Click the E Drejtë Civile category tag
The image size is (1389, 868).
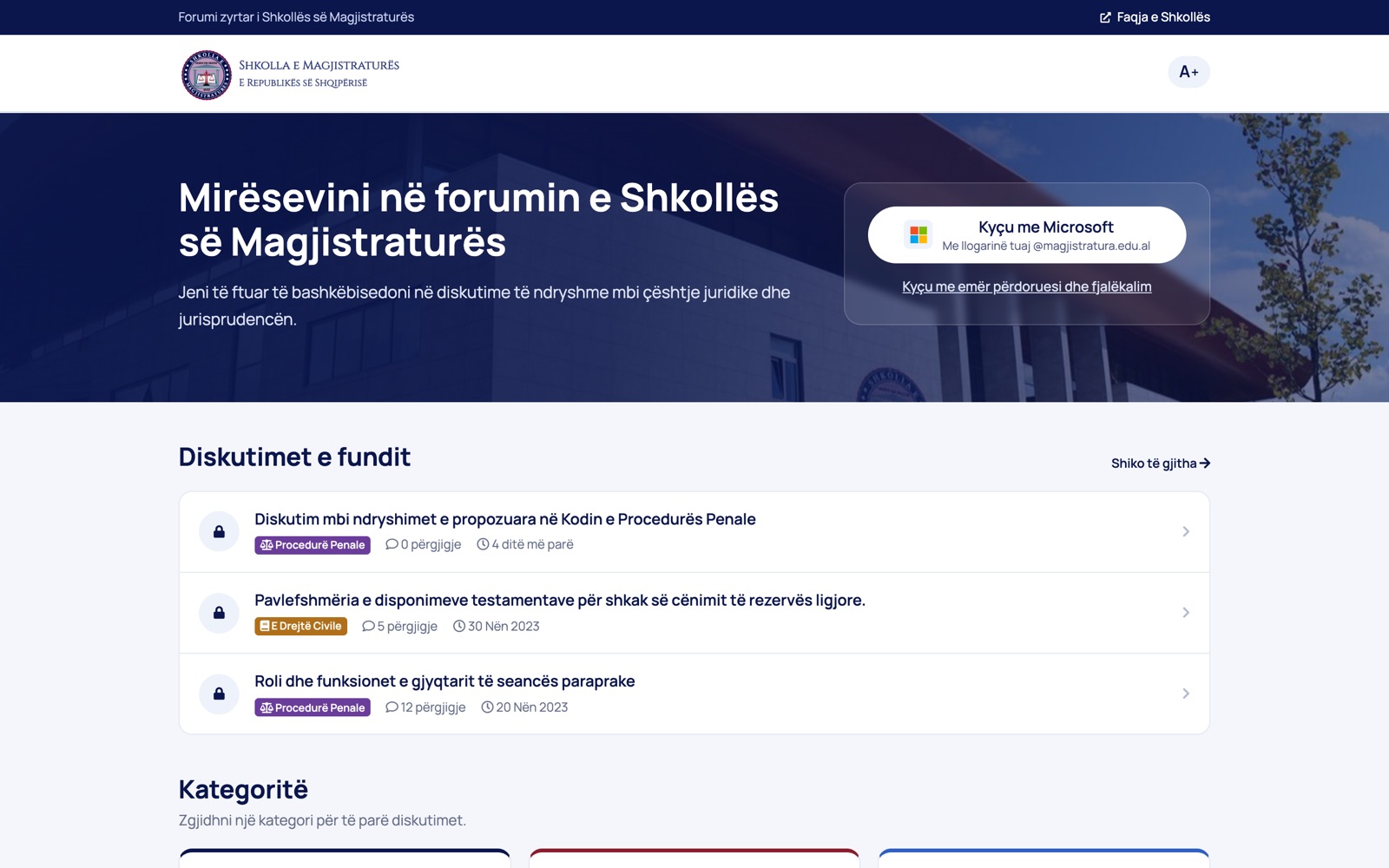(300, 626)
